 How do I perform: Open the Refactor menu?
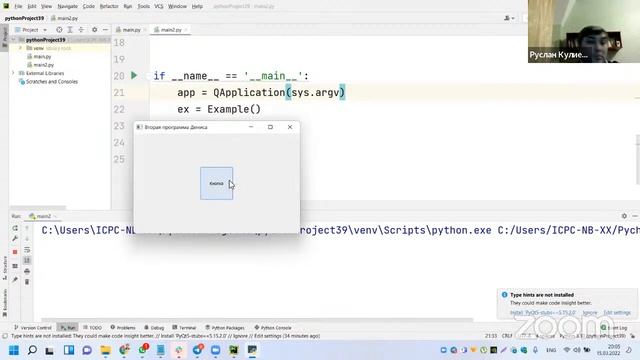click(109, 6)
